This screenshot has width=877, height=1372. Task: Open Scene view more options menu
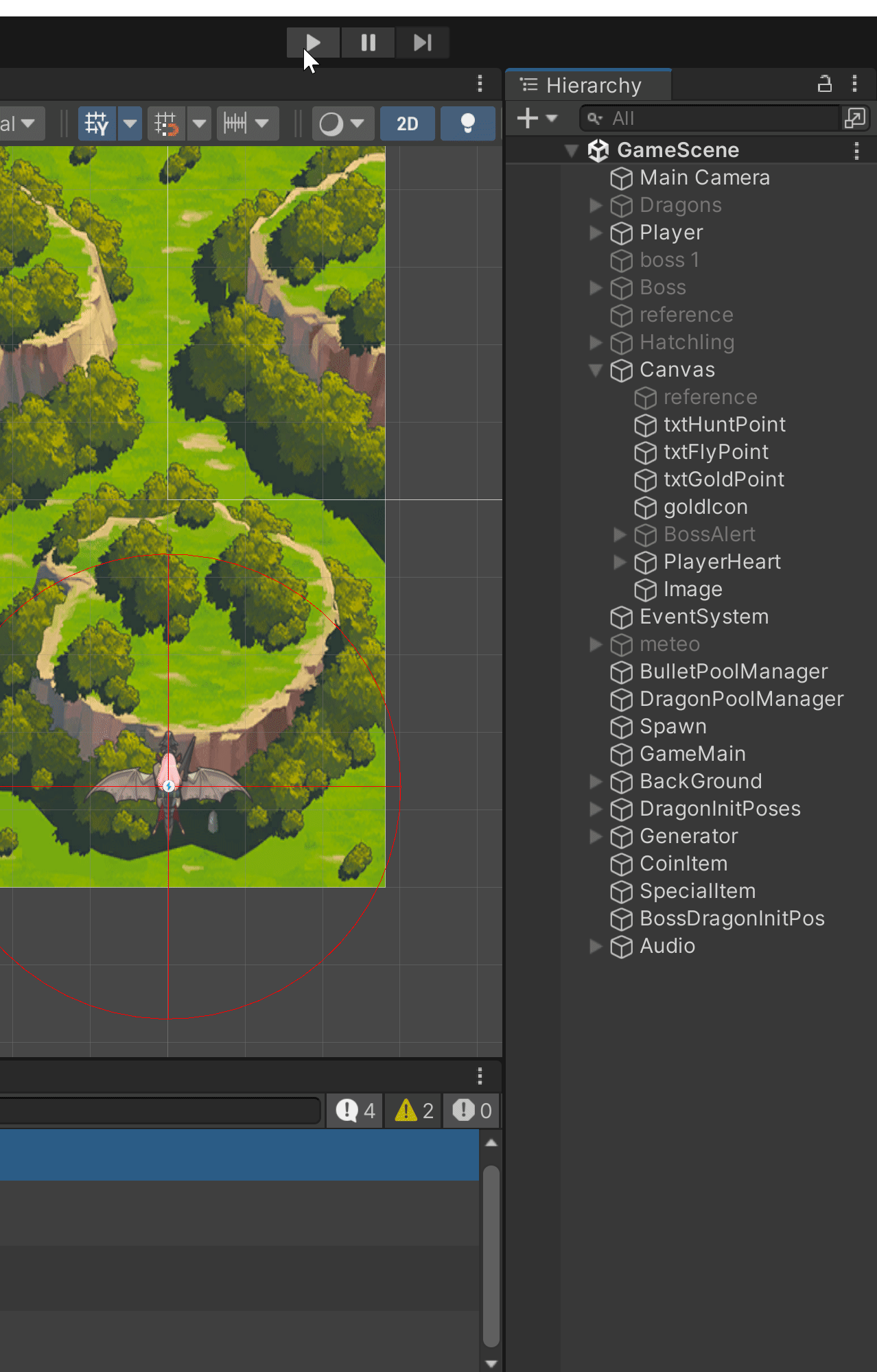(480, 84)
